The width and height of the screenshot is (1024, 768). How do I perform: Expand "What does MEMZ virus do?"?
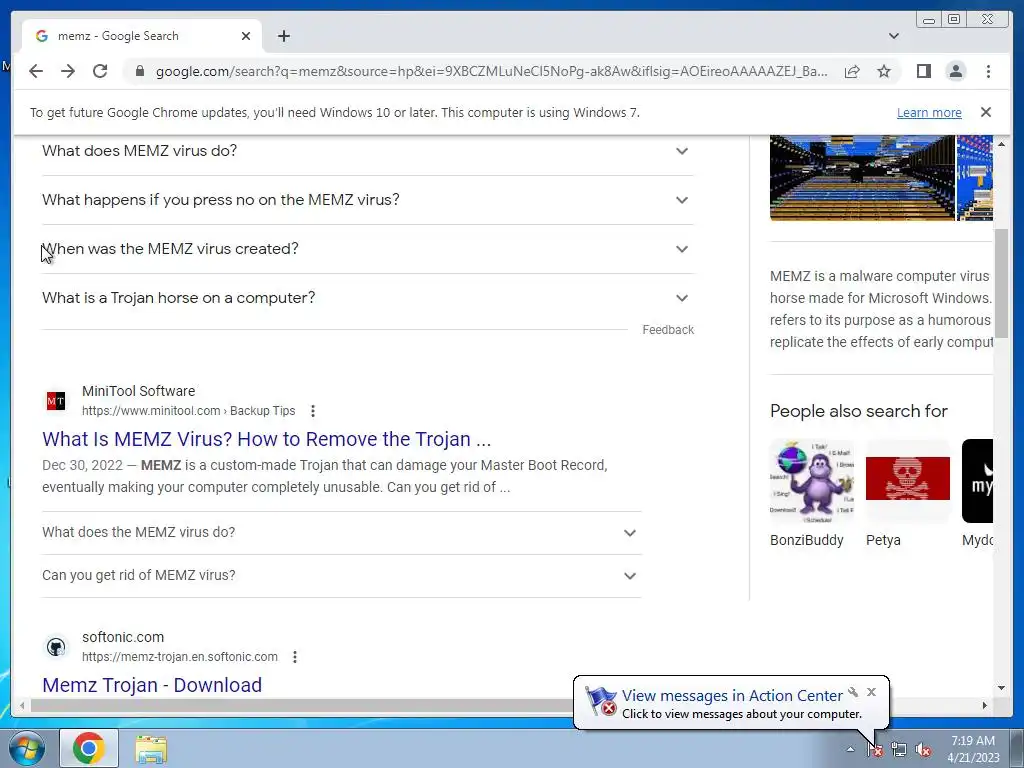pos(367,151)
